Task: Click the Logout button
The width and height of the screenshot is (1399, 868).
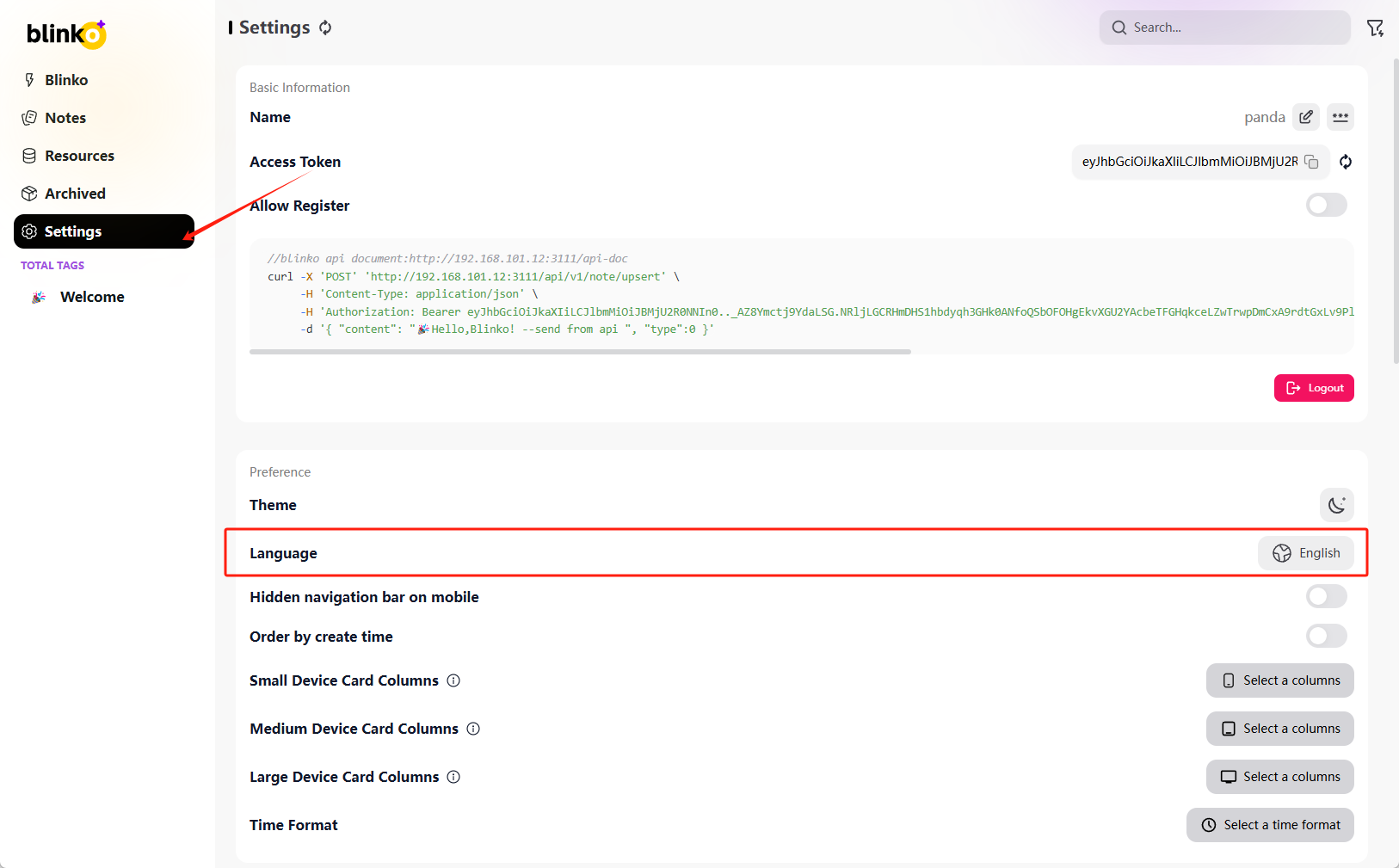Action: point(1314,388)
